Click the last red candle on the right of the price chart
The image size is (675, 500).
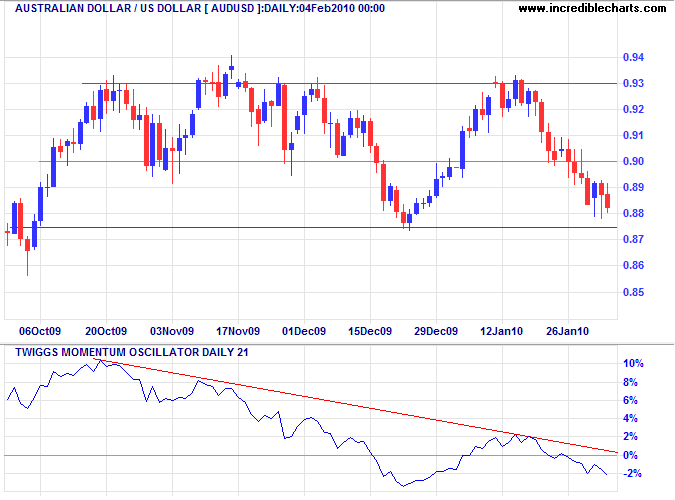[x=608, y=199]
